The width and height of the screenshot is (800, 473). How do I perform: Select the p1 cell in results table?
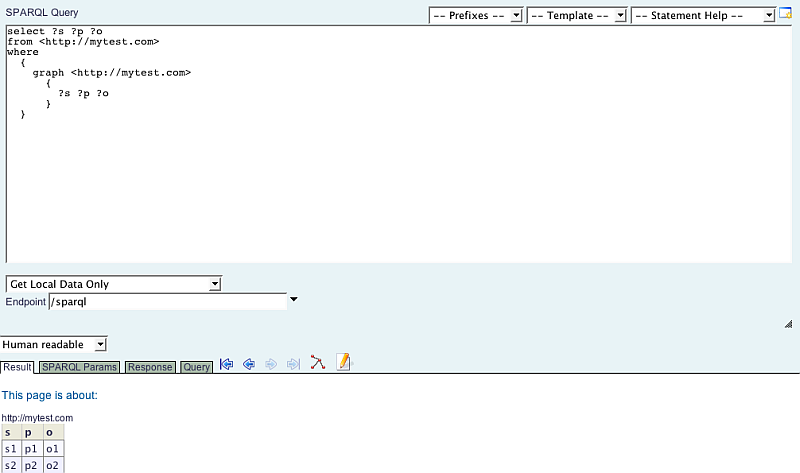(x=32, y=449)
